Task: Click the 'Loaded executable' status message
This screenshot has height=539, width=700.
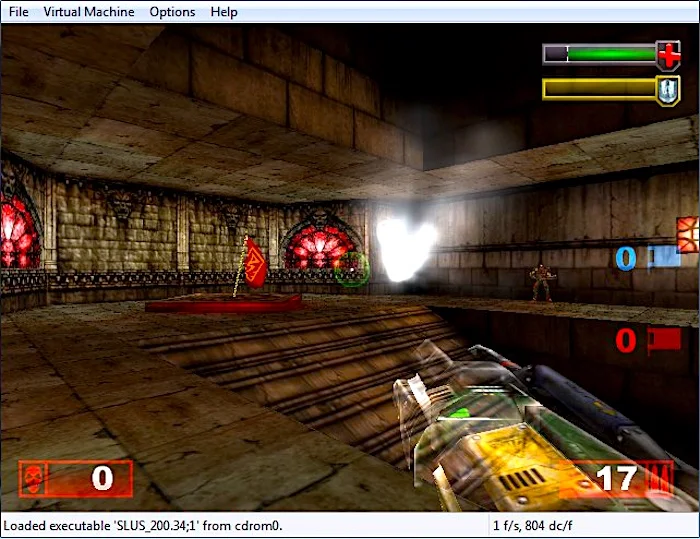Action: [x=143, y=526]
